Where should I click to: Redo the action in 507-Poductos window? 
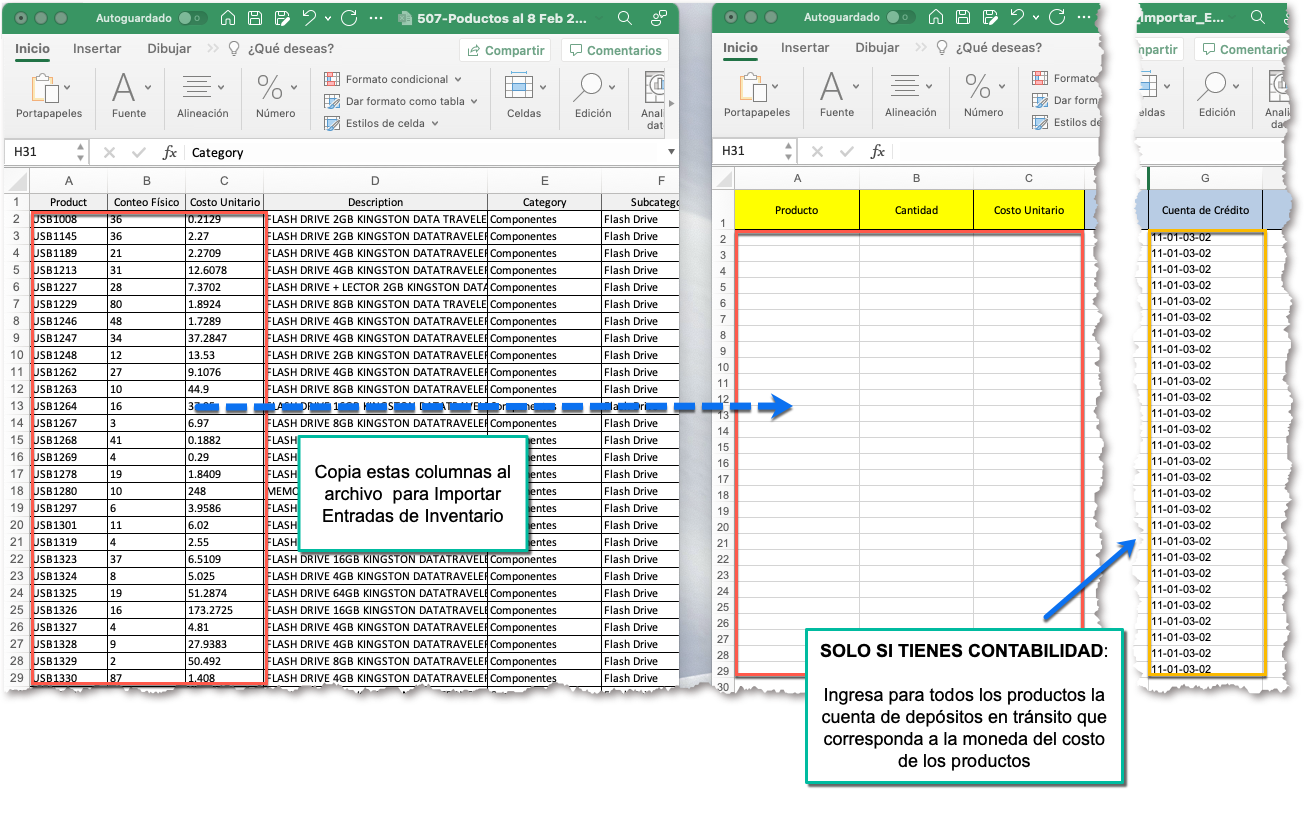click(x=349, y=18)
